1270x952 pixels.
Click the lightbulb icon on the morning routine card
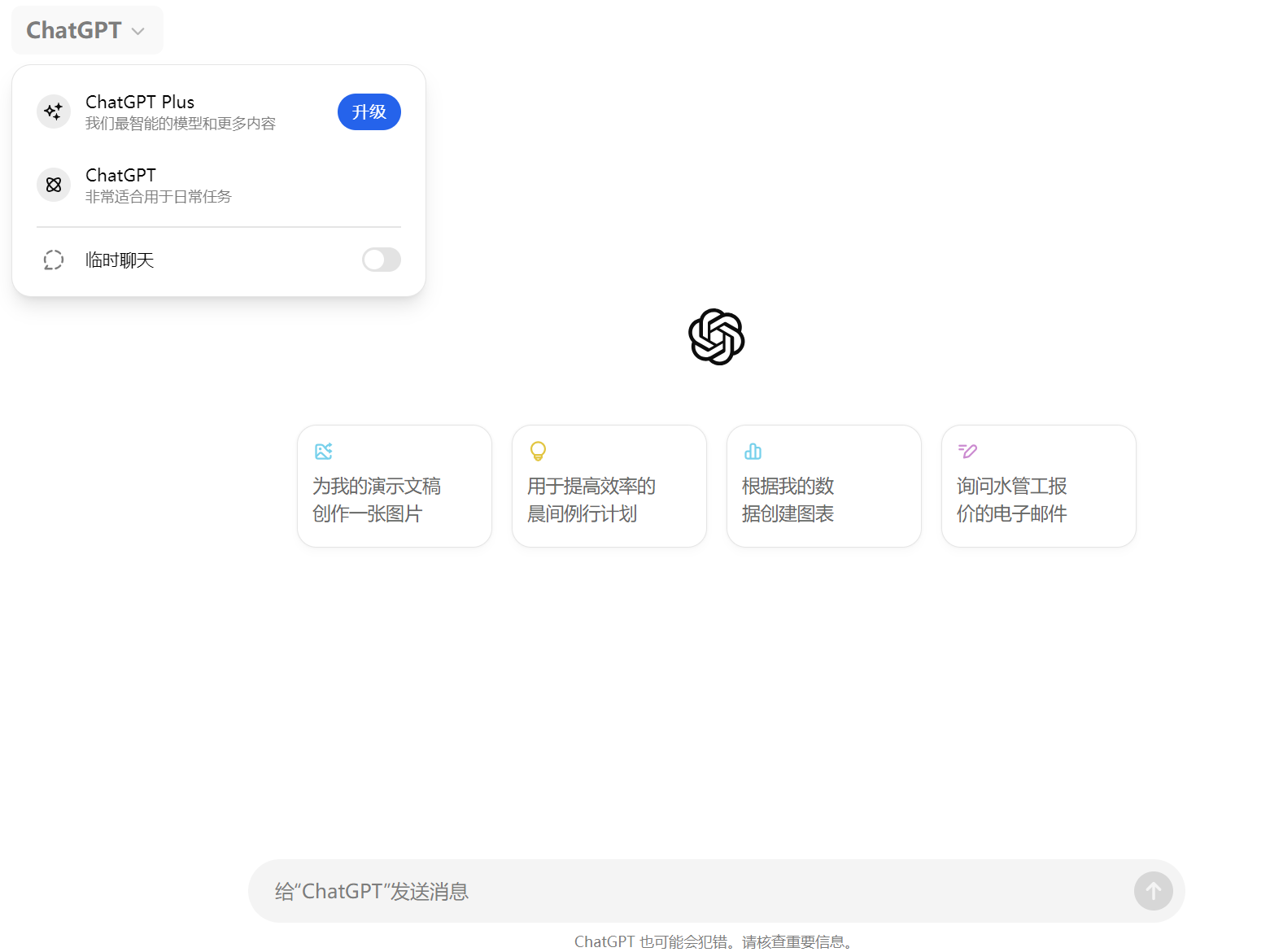click(538, 451)
